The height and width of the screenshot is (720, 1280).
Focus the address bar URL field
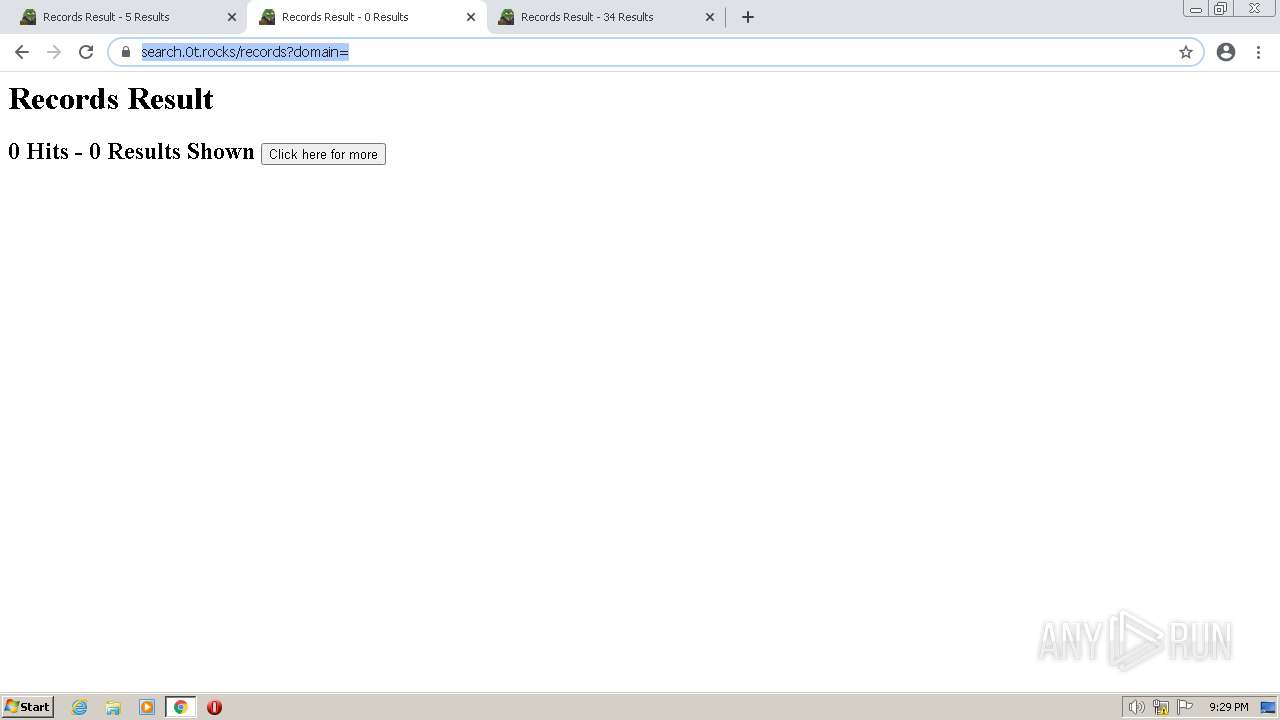tap(655, 52)
